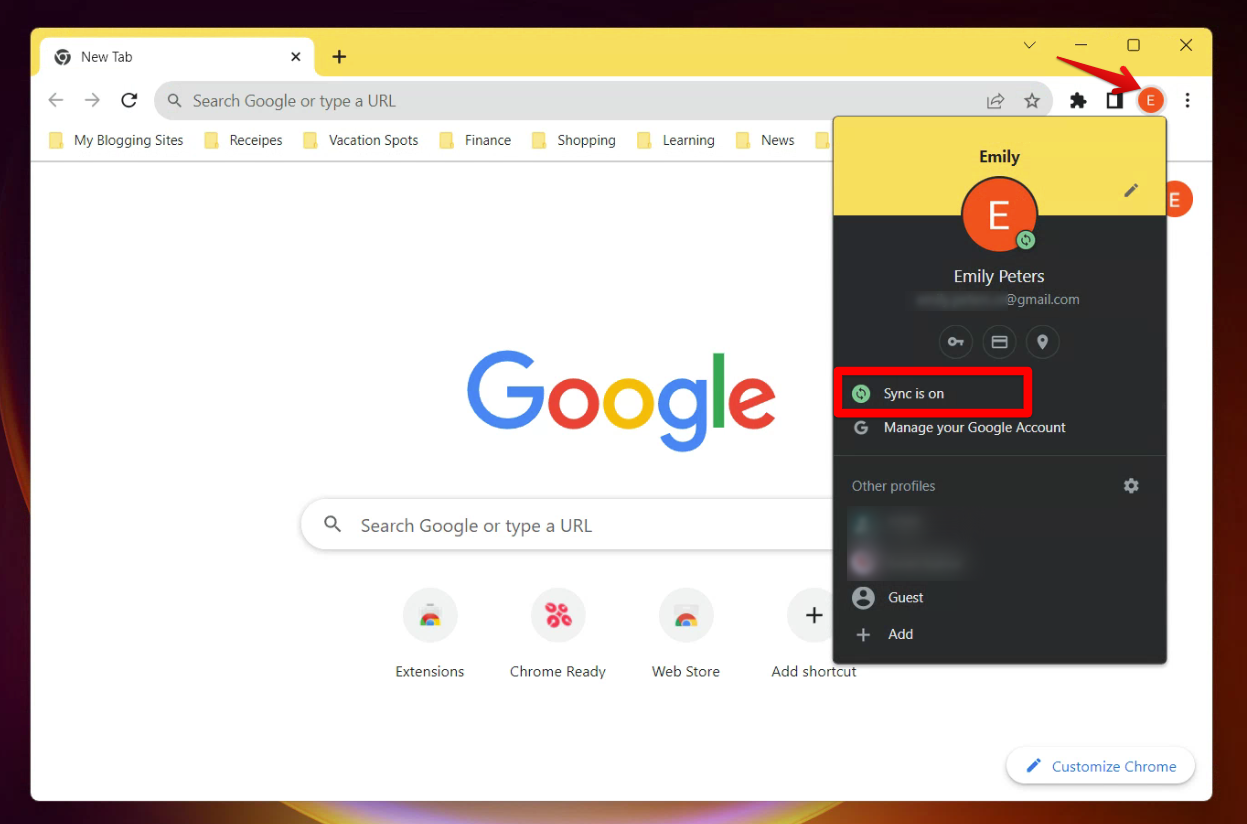Edit profile with the pencil icon
Image resolution: width=1247 pixels, height=824 pixels.
point(1131,190)
